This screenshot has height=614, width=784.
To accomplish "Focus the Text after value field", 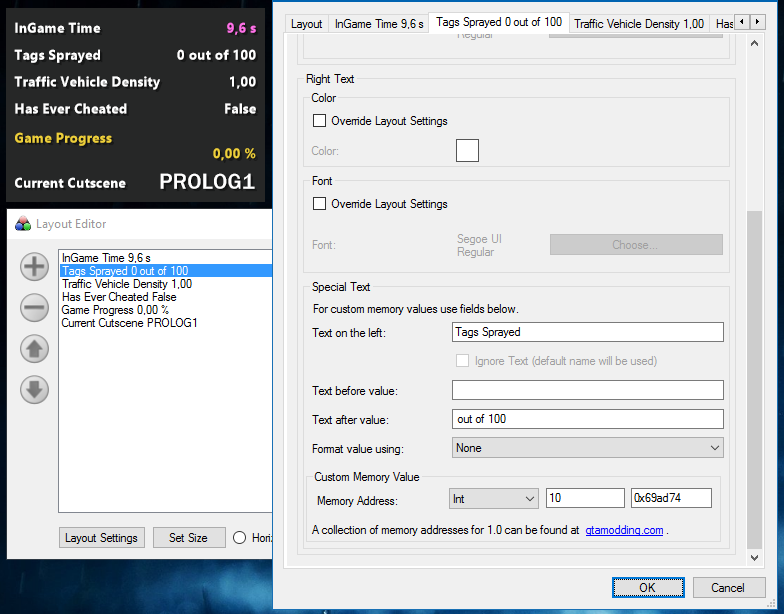I will coord(588,419).
